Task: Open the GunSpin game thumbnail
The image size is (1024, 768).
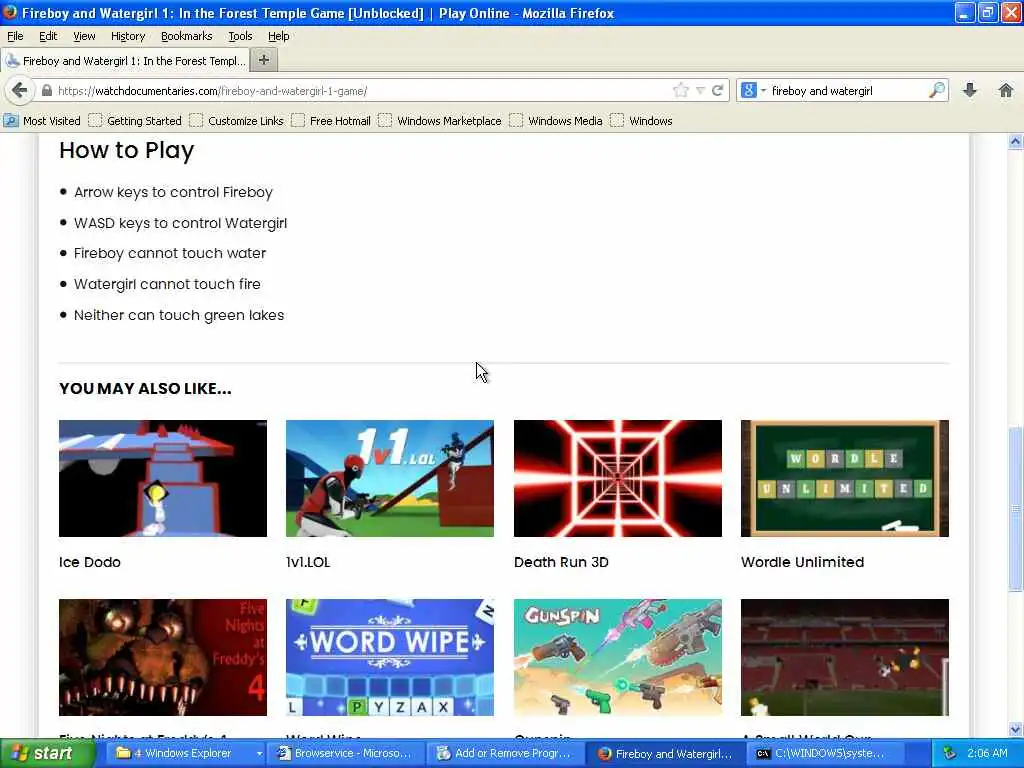Action: tap(618, 657)
